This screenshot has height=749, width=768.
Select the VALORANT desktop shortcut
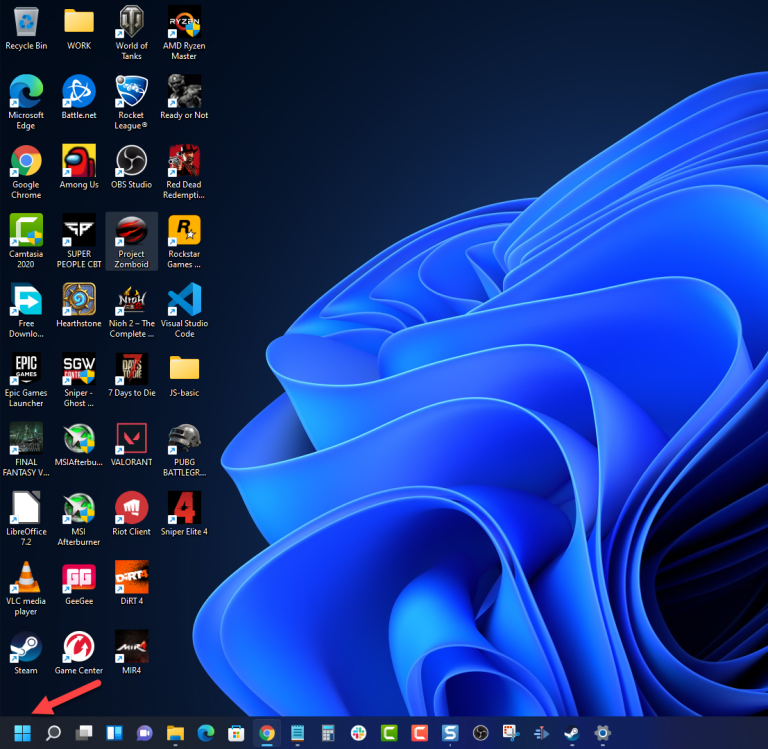point(131,445)
